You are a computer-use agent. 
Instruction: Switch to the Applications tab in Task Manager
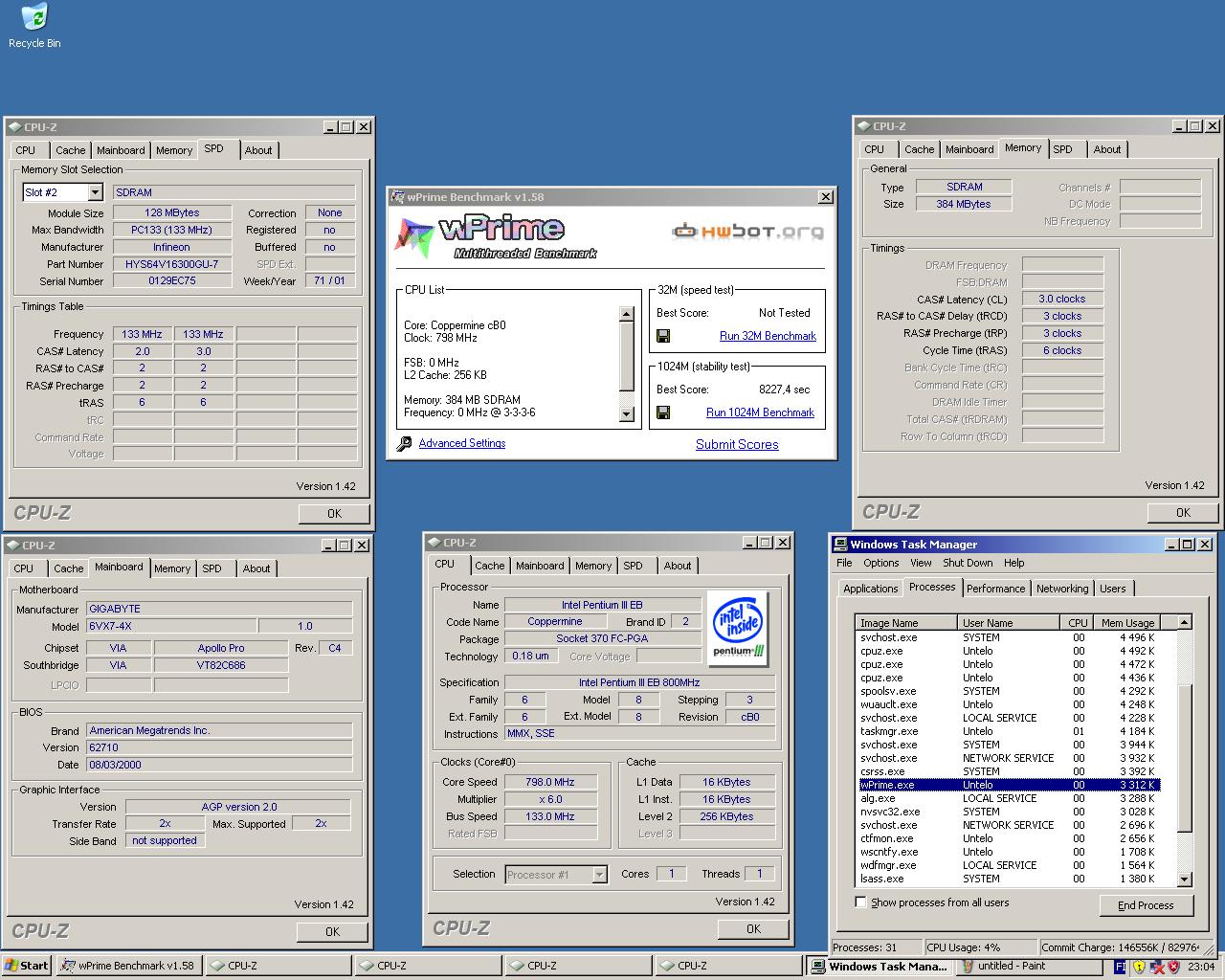pyautogui.click(x=870, y=589)
